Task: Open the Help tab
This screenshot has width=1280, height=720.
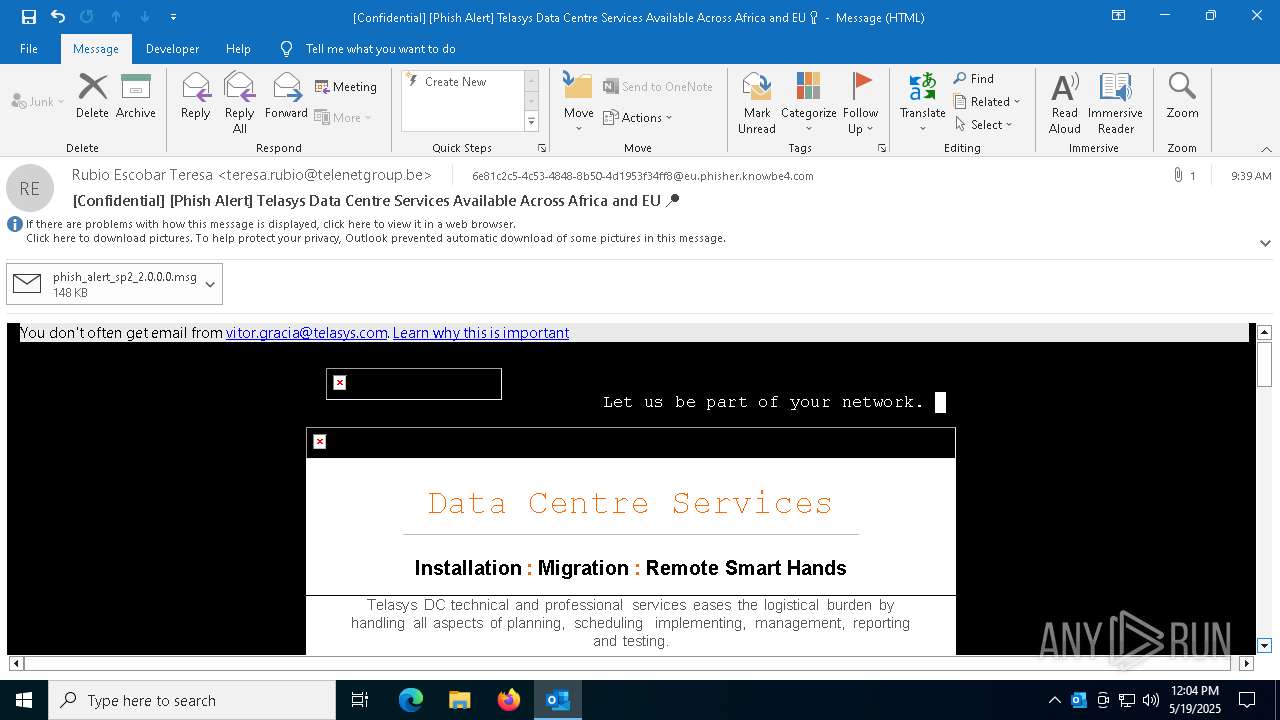Action: (238, 48)
